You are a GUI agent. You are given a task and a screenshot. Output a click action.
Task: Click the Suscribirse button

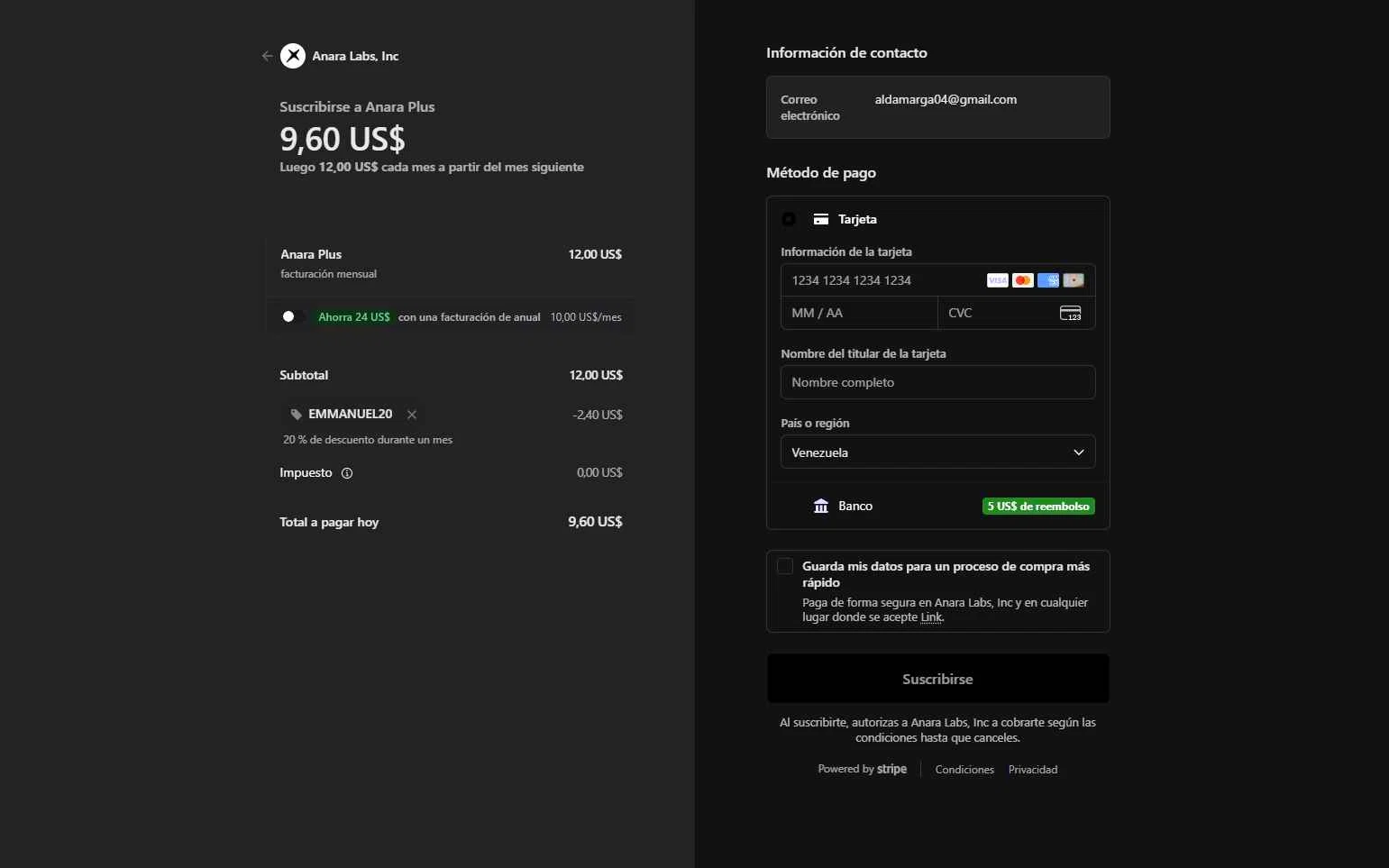[937, 679]
